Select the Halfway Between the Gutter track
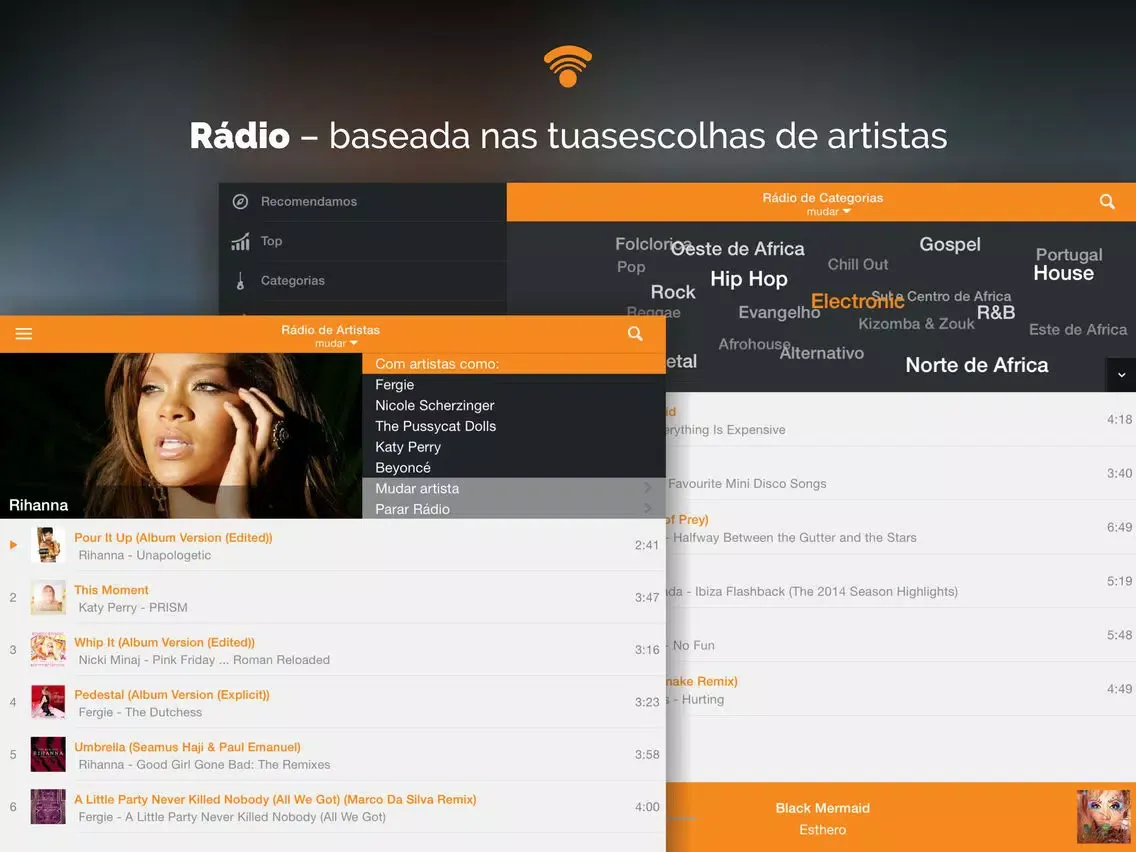This screenshot has height=852, width=1136. tap(901, 527)
